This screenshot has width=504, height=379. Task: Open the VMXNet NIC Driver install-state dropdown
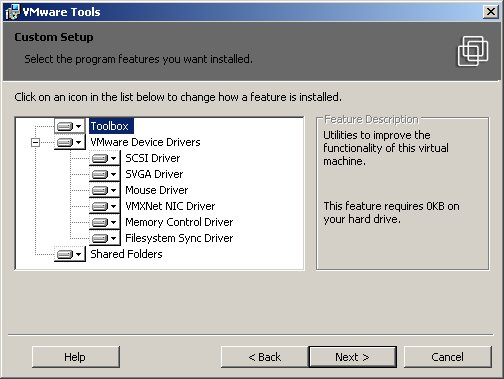[x=104, y=206]
